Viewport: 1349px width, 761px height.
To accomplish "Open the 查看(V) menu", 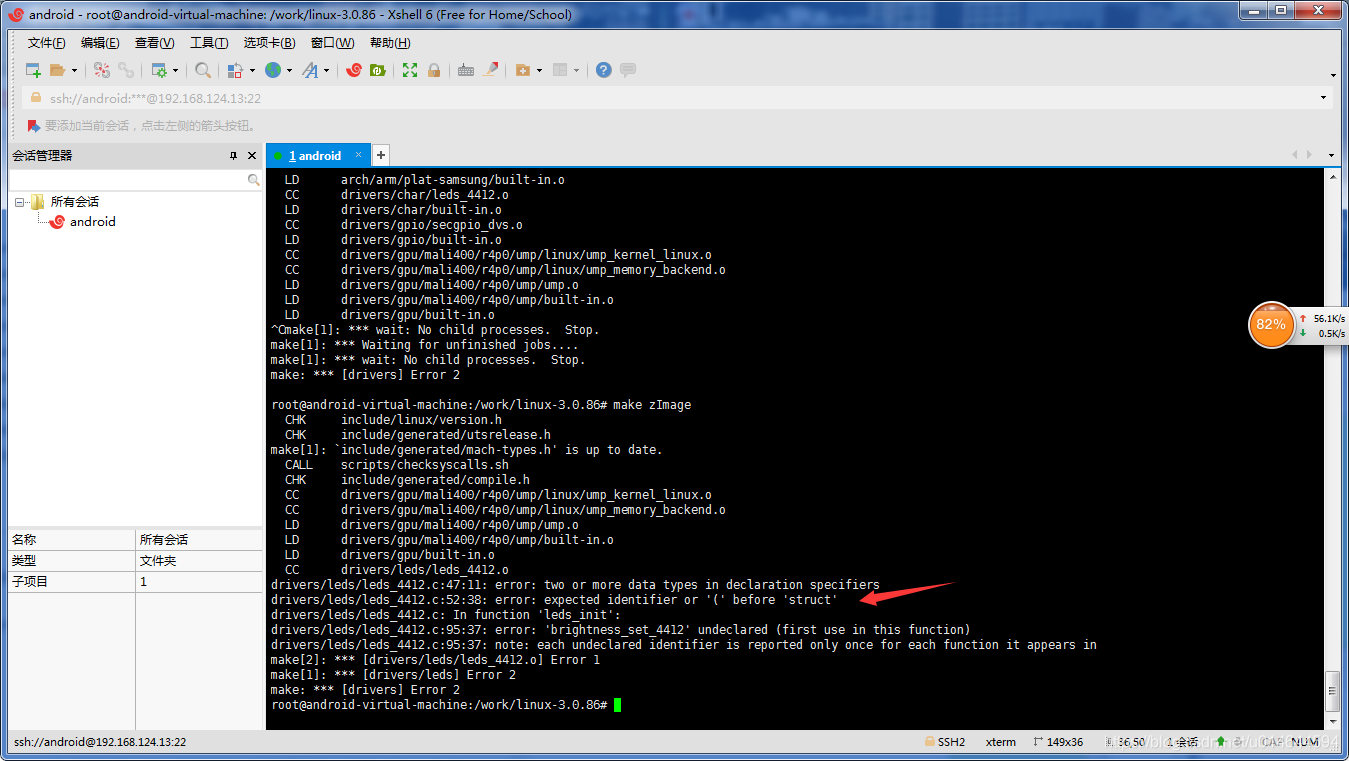I will click(154, 43).
